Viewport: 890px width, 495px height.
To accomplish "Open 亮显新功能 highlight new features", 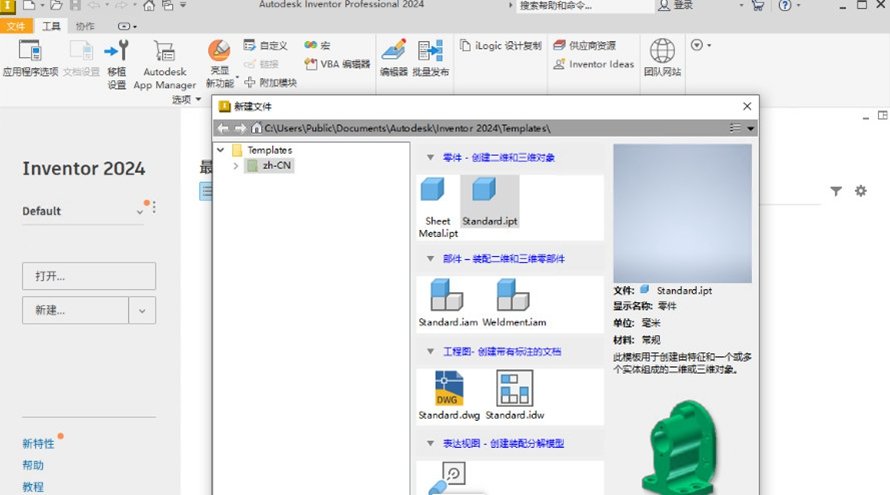I will 220,64.
